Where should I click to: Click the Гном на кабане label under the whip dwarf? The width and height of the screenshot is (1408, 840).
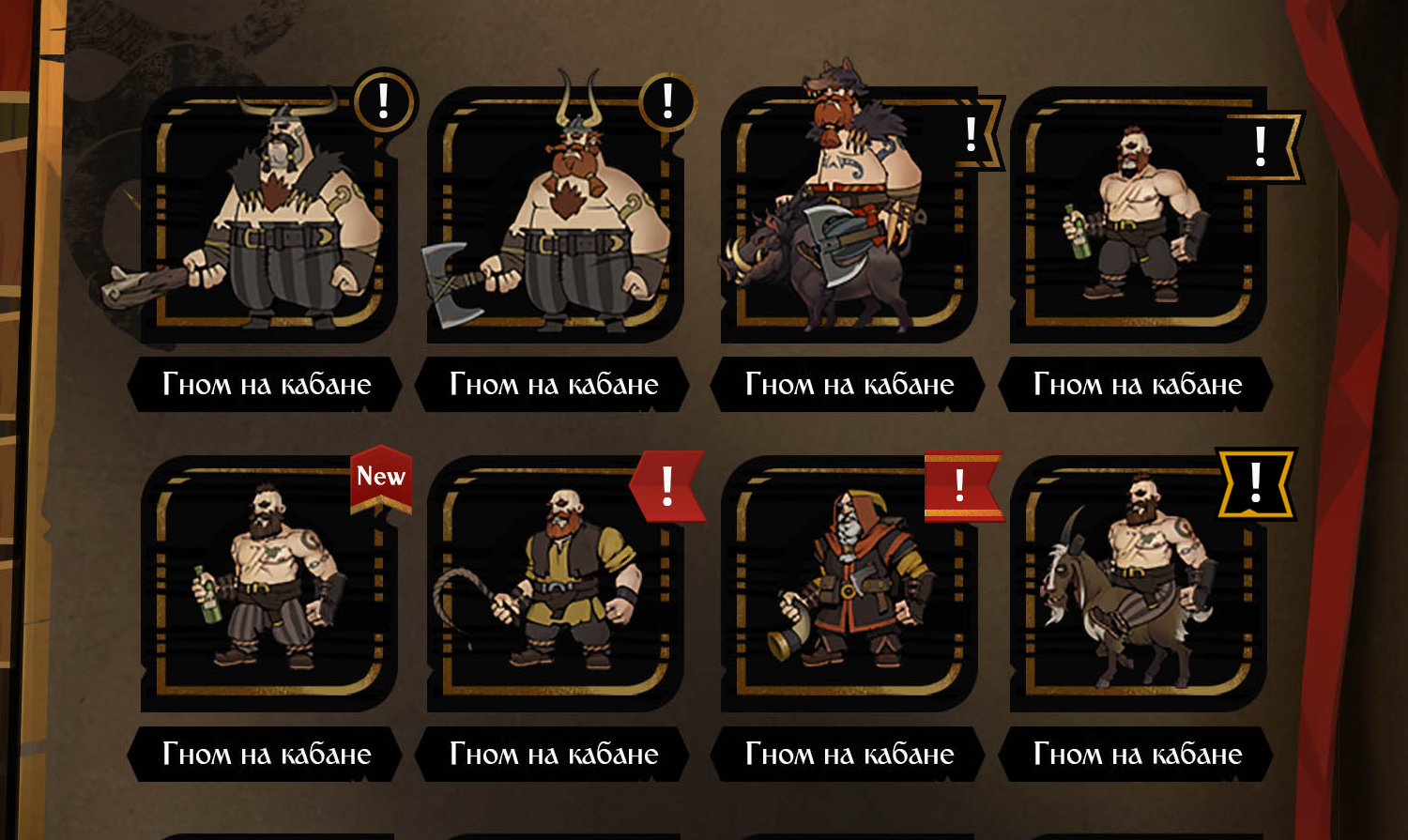554,754
